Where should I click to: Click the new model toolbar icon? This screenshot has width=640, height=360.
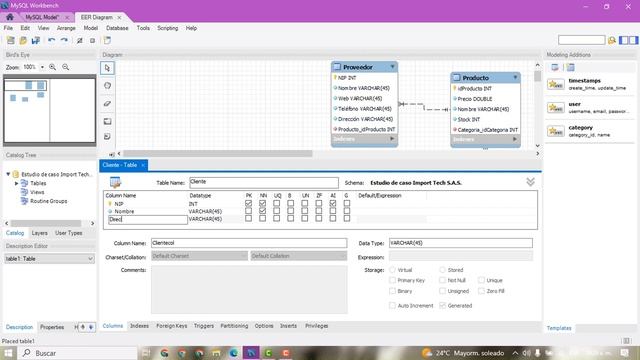(x=11, y=40)
